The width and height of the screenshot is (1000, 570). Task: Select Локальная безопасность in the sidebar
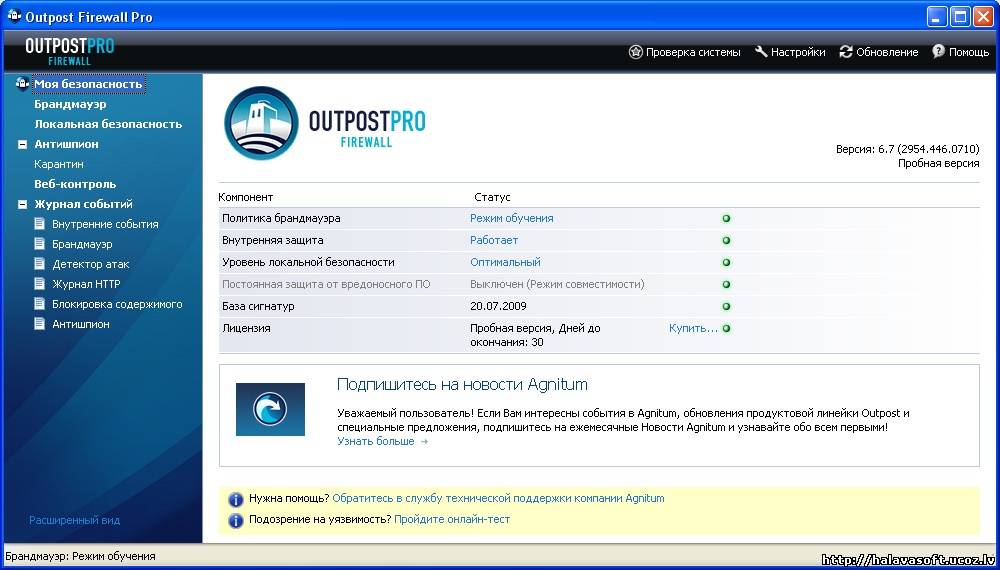click(x=108, y=124)
